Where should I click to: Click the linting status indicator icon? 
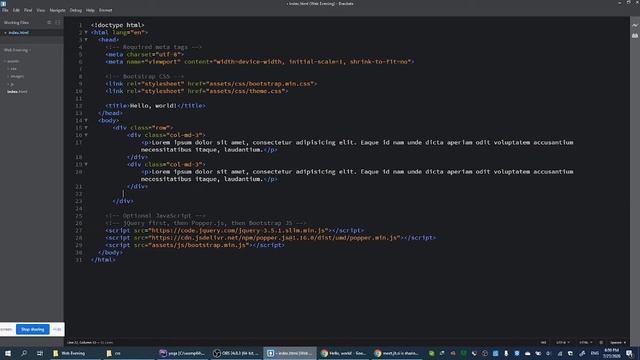pos(601,342)
